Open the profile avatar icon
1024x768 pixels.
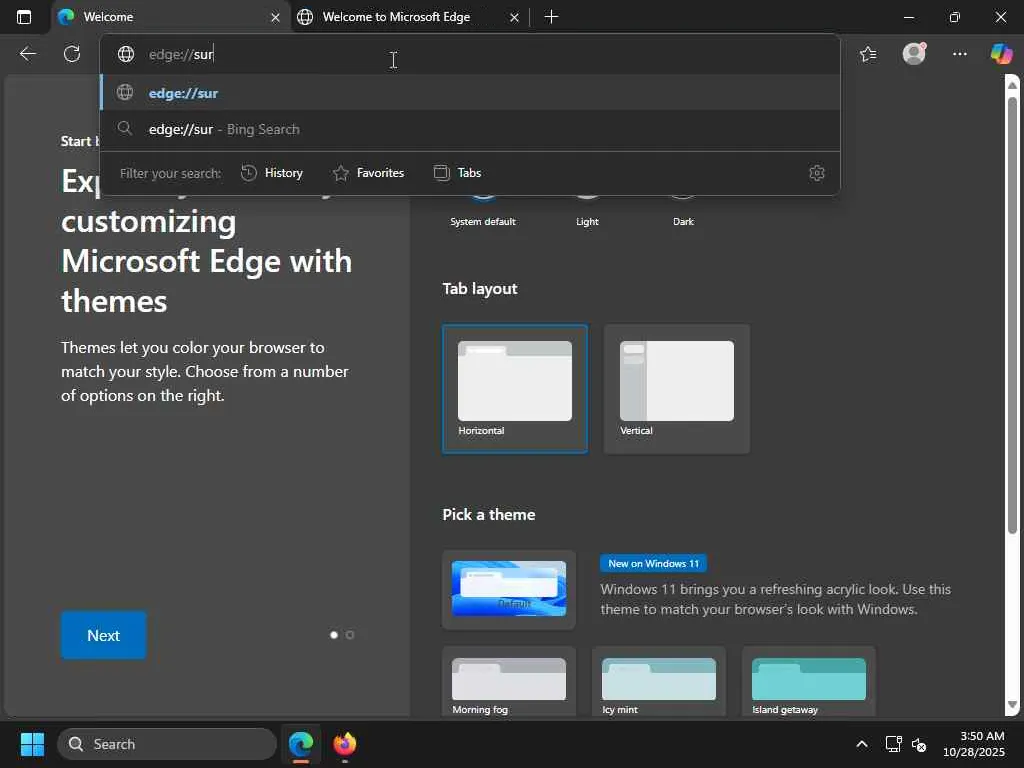(x=914, y=54)
